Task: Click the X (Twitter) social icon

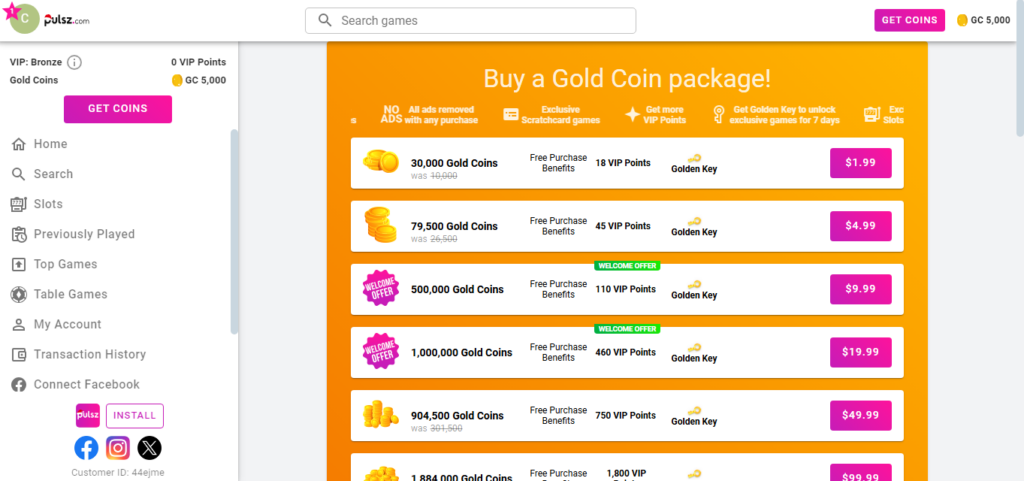Action: [149, 448]
